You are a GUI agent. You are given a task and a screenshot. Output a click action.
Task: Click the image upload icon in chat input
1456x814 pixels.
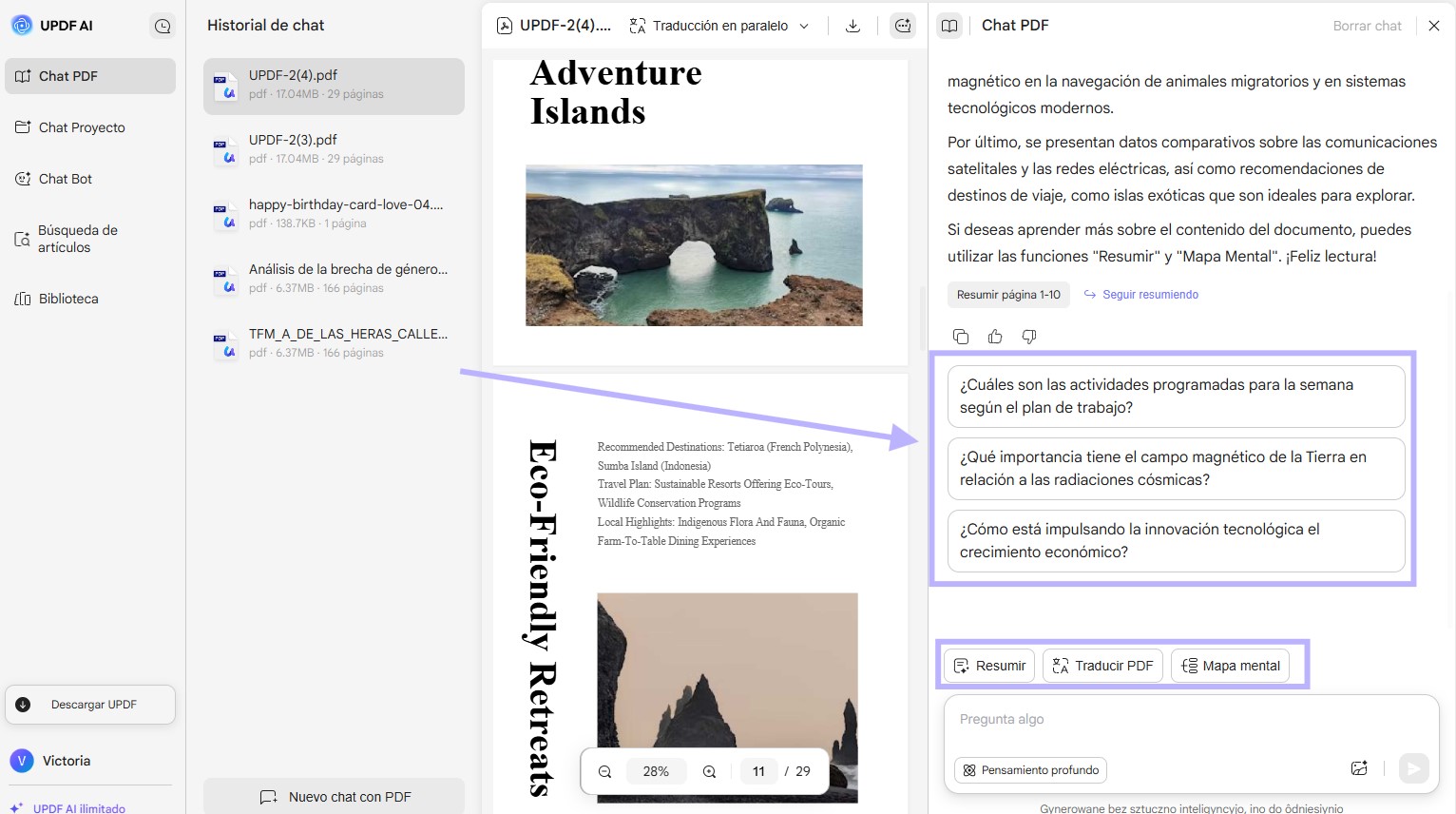click(1359, 768)
